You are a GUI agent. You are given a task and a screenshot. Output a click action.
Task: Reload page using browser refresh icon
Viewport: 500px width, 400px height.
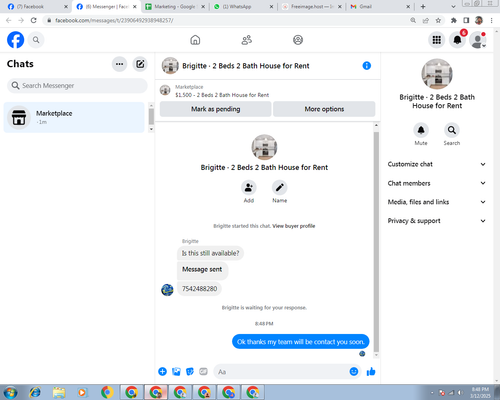click(x=34, y=20)
